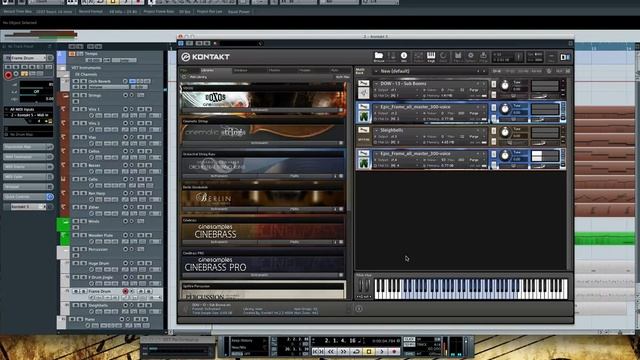Open Purge dropdown of DOW - 13 - Sub Booms
Viewport: 640px width, 360px height.
point(475,90)
